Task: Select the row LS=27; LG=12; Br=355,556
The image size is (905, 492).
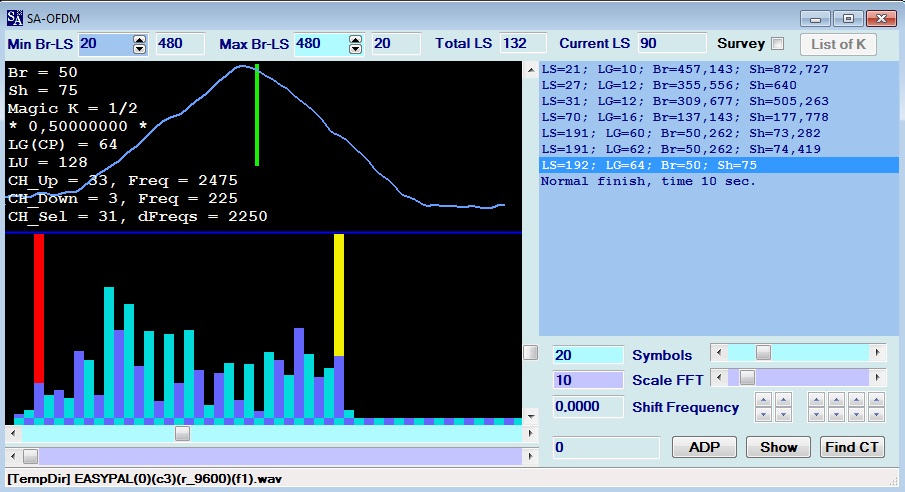Action: click(x=719, y=85)
